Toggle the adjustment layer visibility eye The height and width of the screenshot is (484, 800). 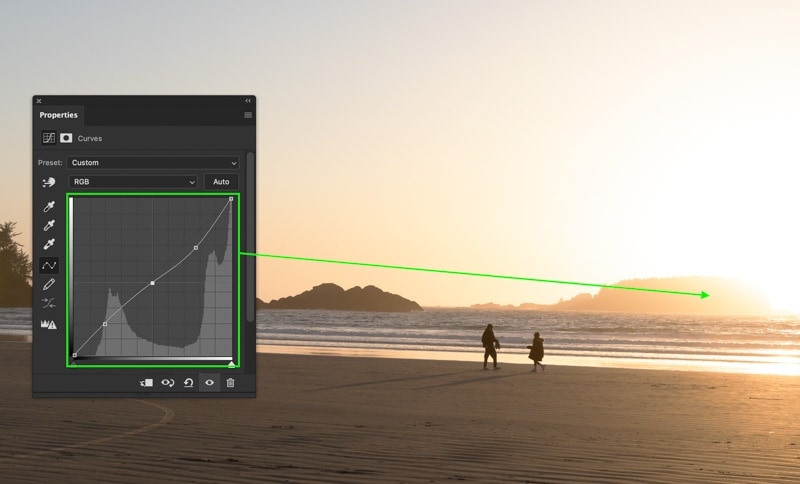(209, 382)
